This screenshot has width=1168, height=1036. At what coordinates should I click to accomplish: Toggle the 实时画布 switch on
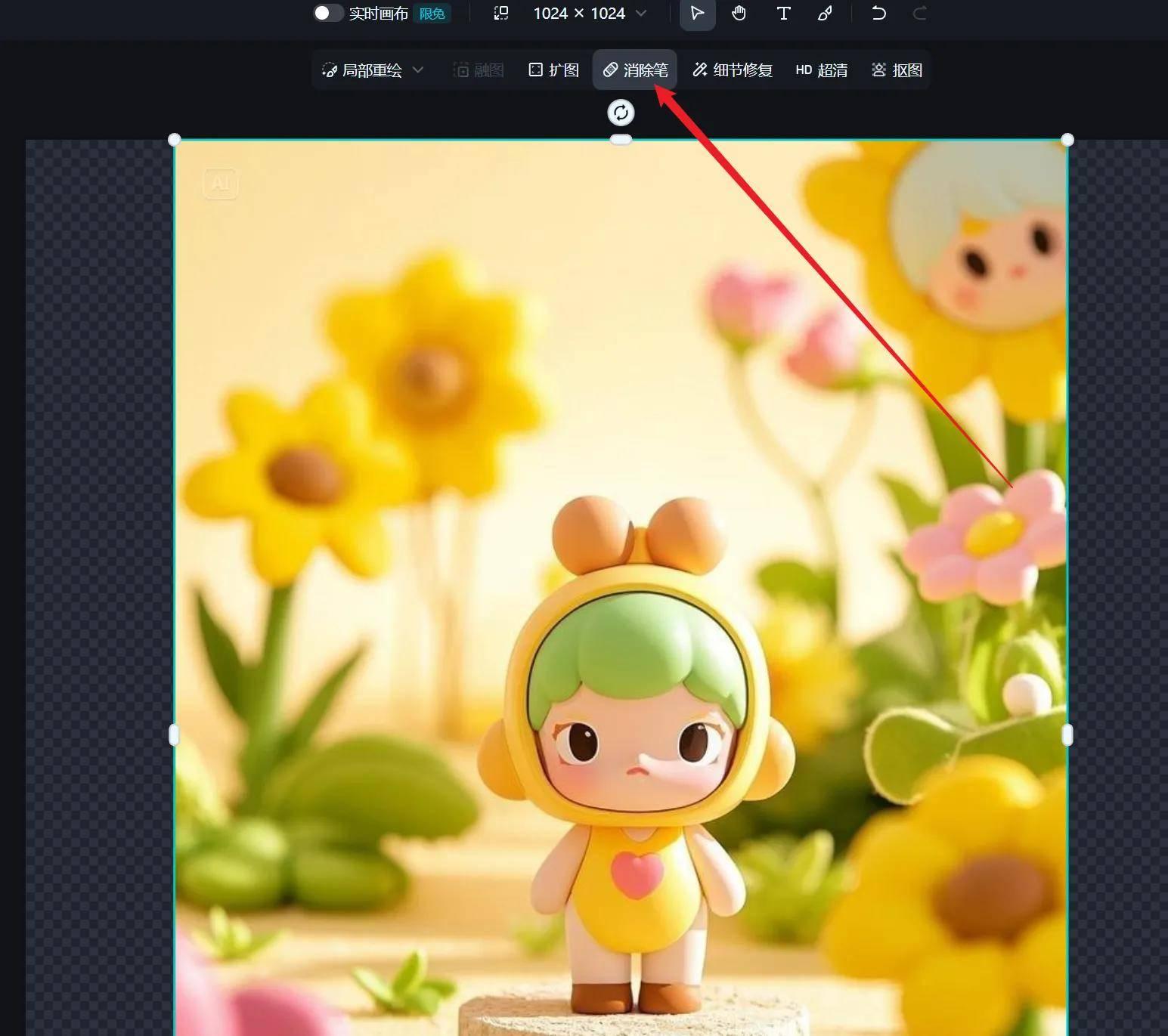(328, 13)
